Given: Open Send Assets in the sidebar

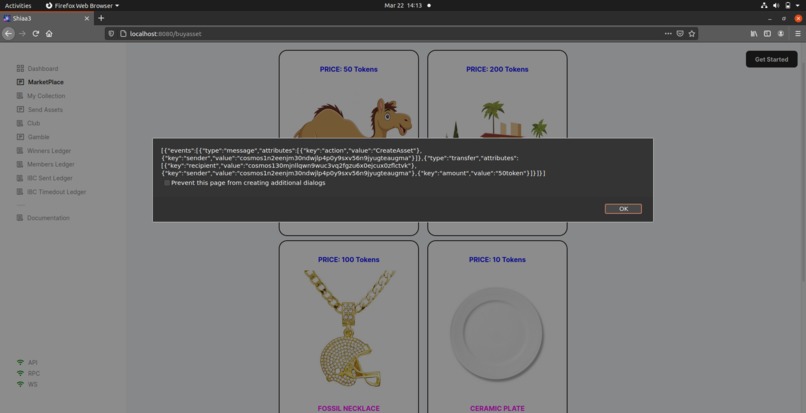Looking at the screenshot, I should (45, 110).
